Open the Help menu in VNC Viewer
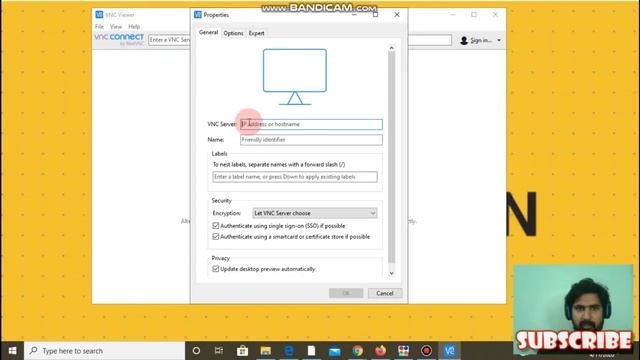The width and height of the screenshot is (640, 360). coord(134,27)
